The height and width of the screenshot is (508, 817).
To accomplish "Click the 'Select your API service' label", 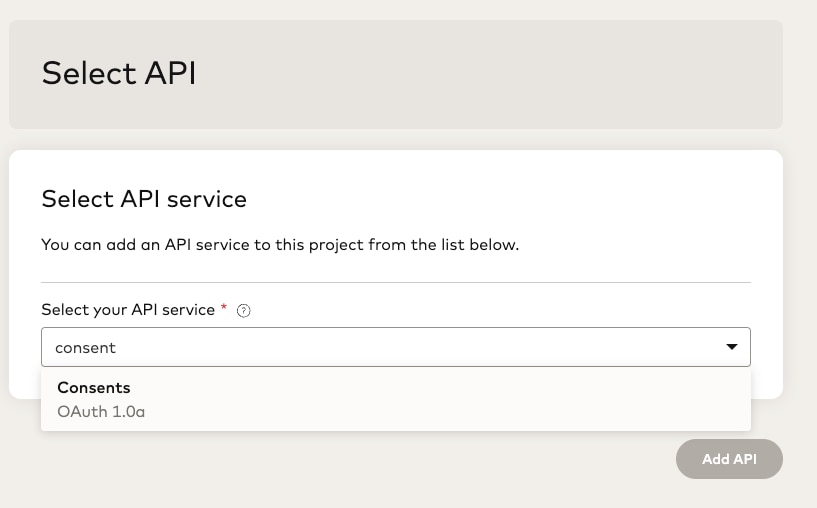I will [x=128, y=310].
